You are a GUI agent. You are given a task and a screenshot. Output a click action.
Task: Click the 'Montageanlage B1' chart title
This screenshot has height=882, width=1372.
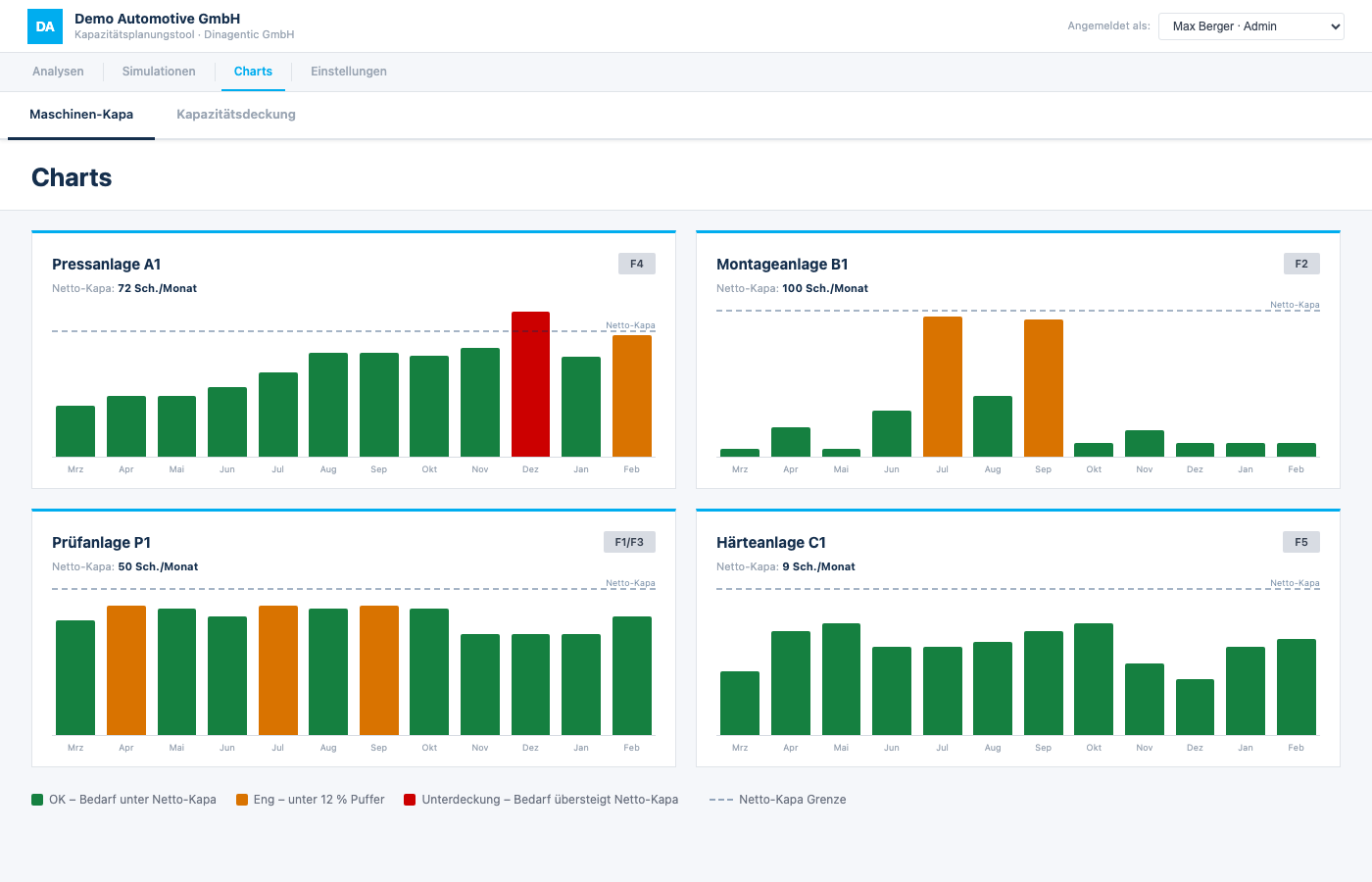pos(782,265)
